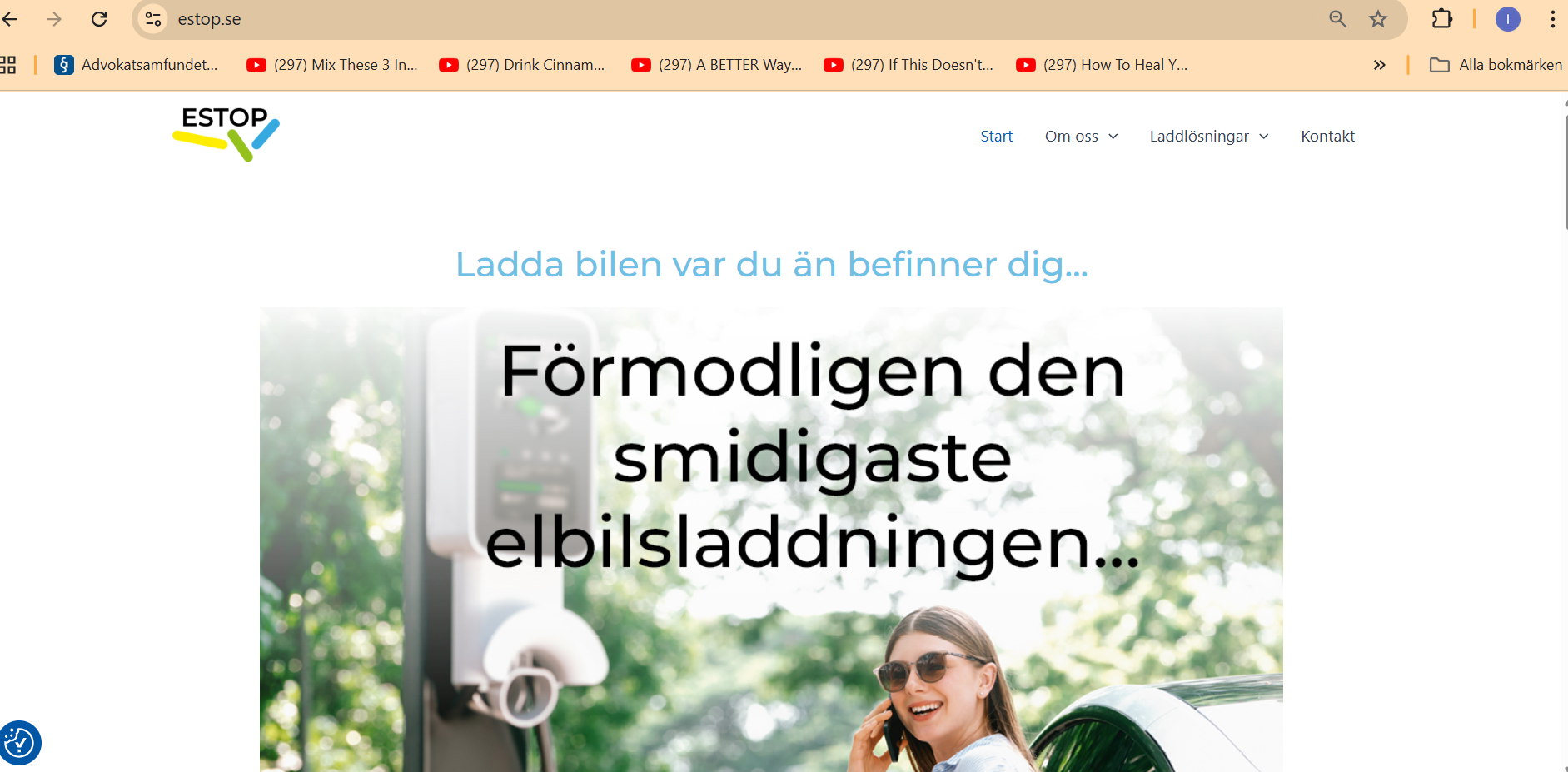Expand the Om oss dropdown menu
This screenshot has height=772, width=1568.
(1081, 136)
